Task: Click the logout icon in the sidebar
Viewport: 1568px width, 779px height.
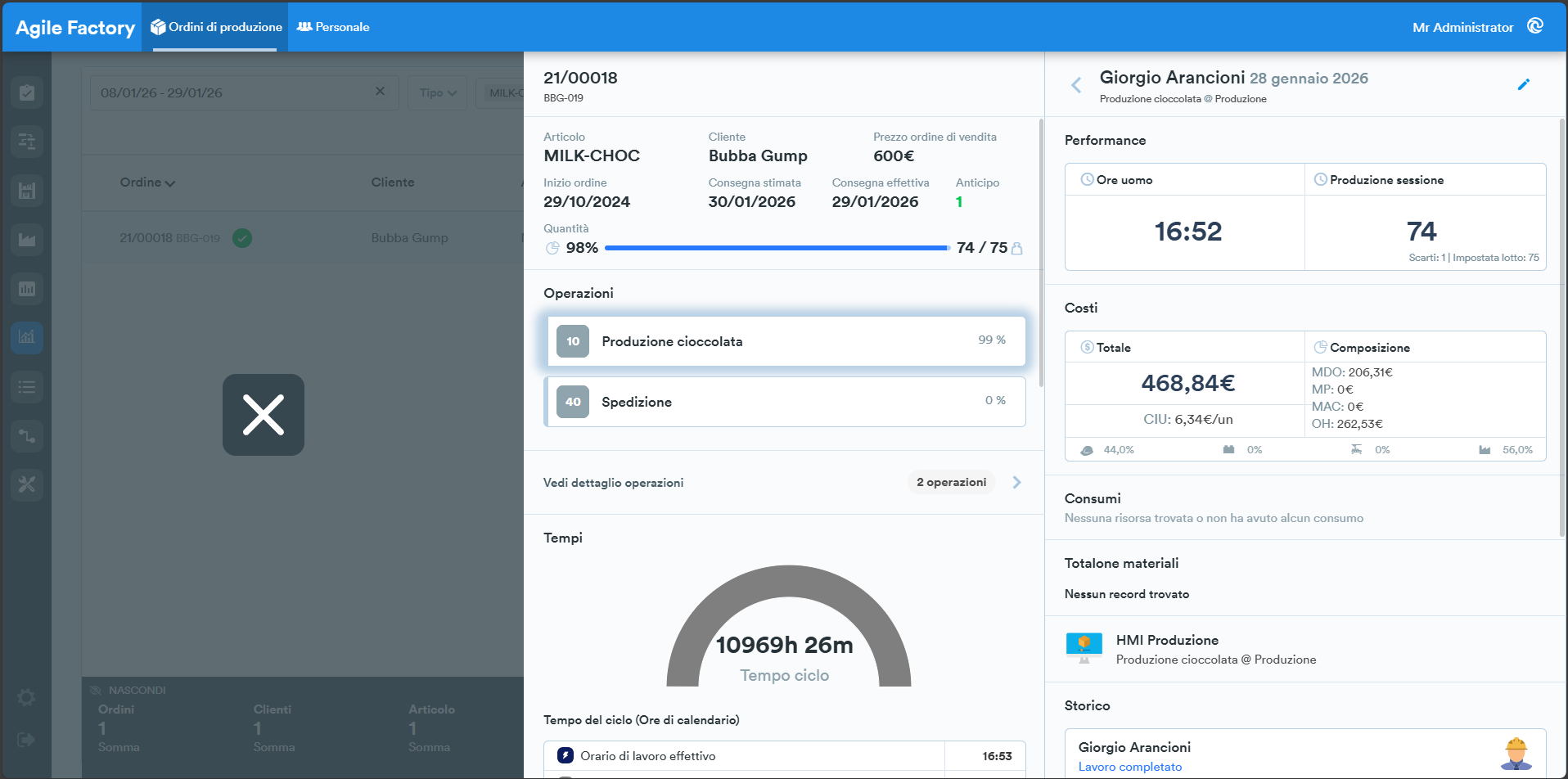Action: pyautogui.click(x=26, y=740)
